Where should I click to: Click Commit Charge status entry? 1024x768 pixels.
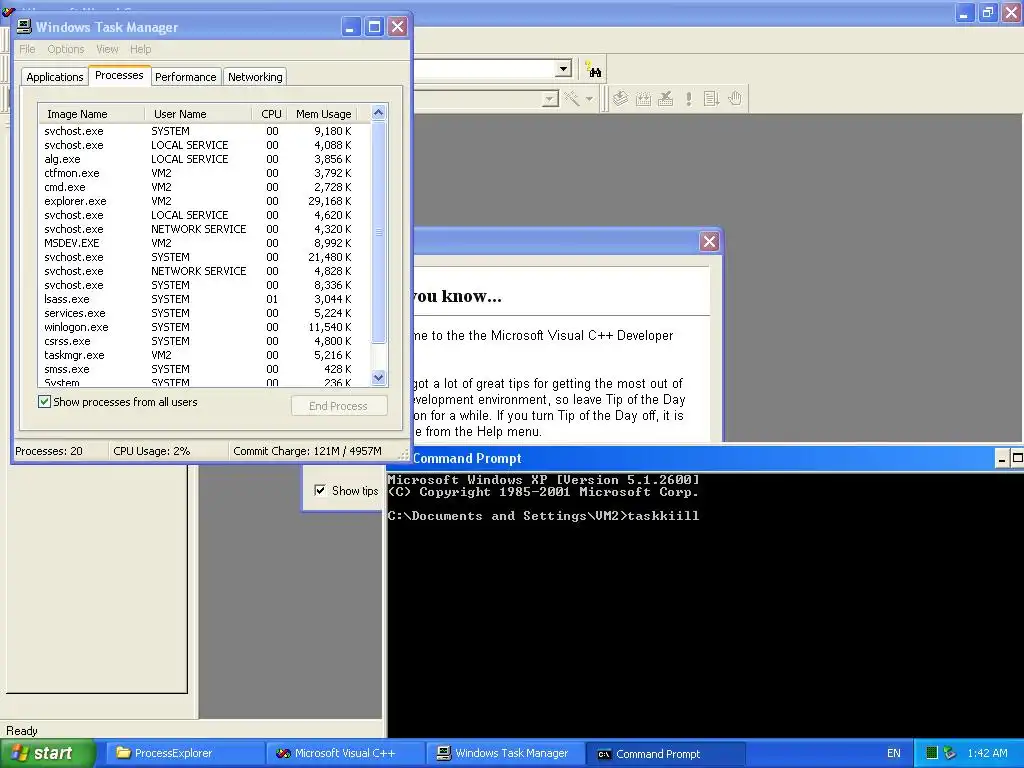(x=307, y=451)
